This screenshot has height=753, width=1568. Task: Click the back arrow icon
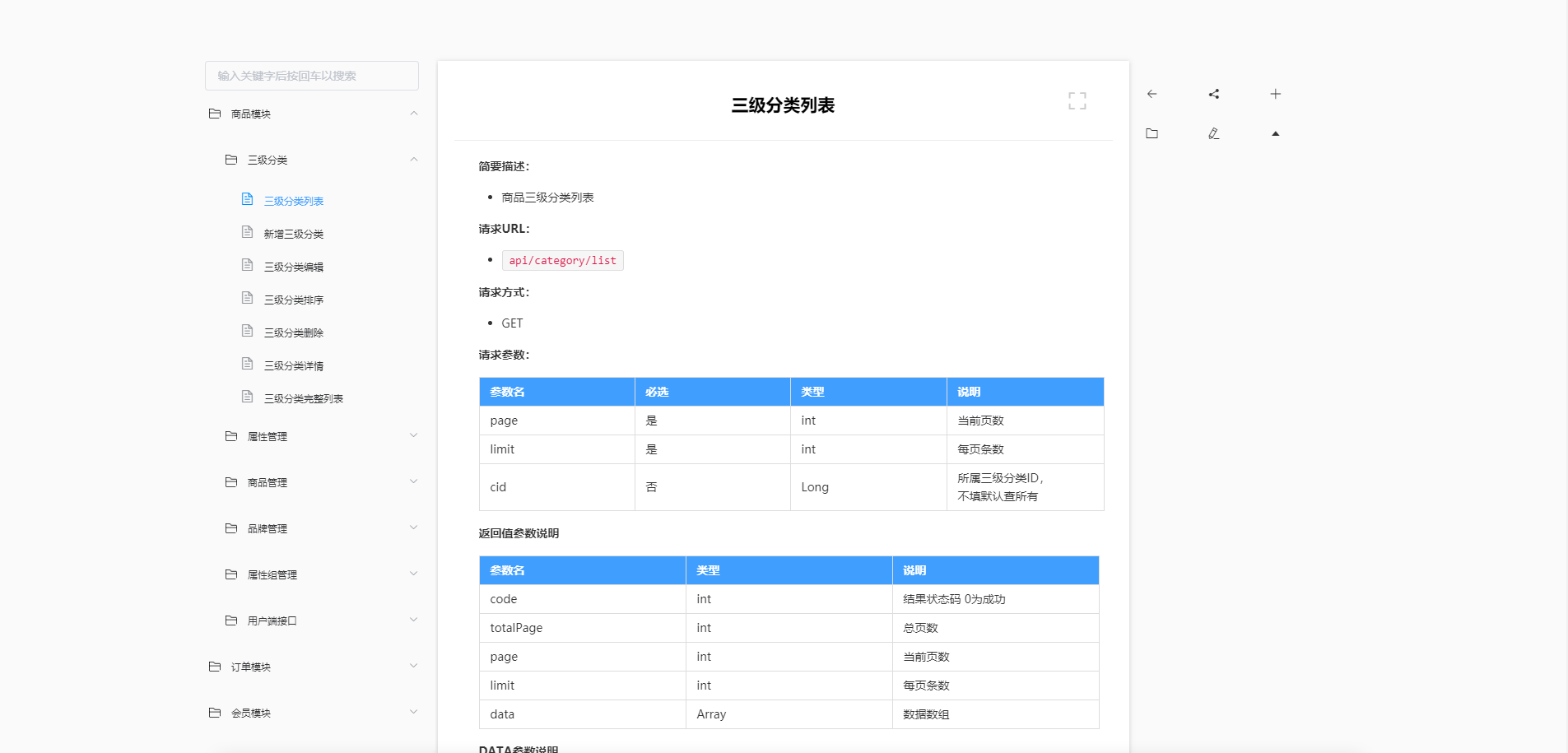tap(1152, 94)
